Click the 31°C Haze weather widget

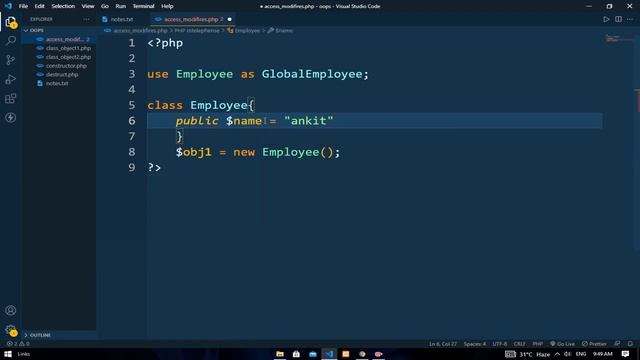535,354
